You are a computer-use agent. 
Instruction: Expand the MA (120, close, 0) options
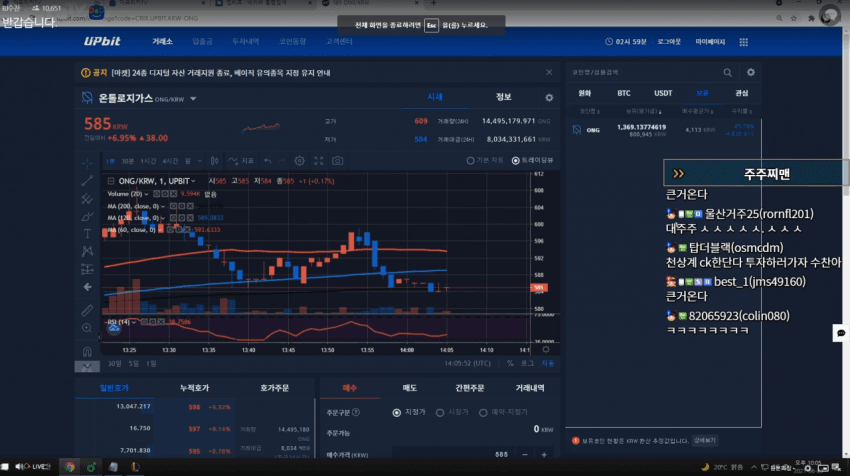pyautogui.click(x=163, y=218)
